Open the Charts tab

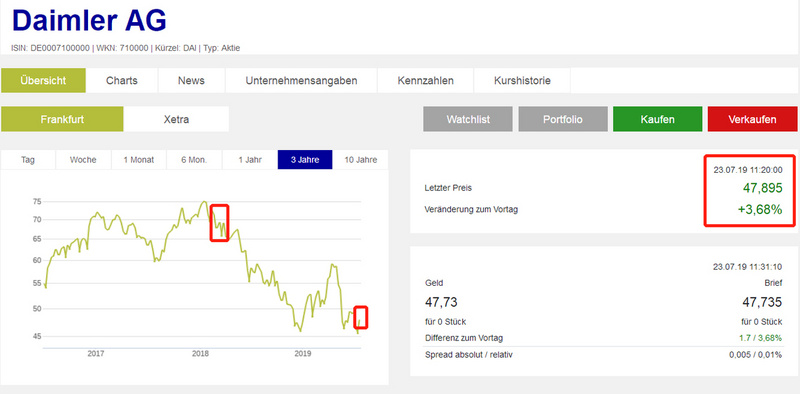(x=122, y=81)
